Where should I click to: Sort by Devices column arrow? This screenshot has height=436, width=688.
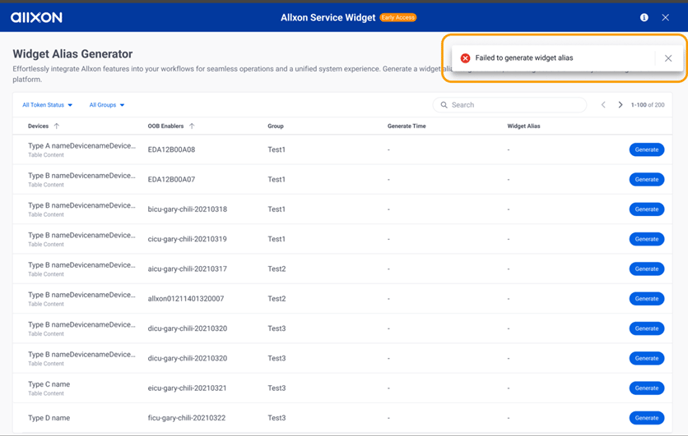(x=57, y=126)
